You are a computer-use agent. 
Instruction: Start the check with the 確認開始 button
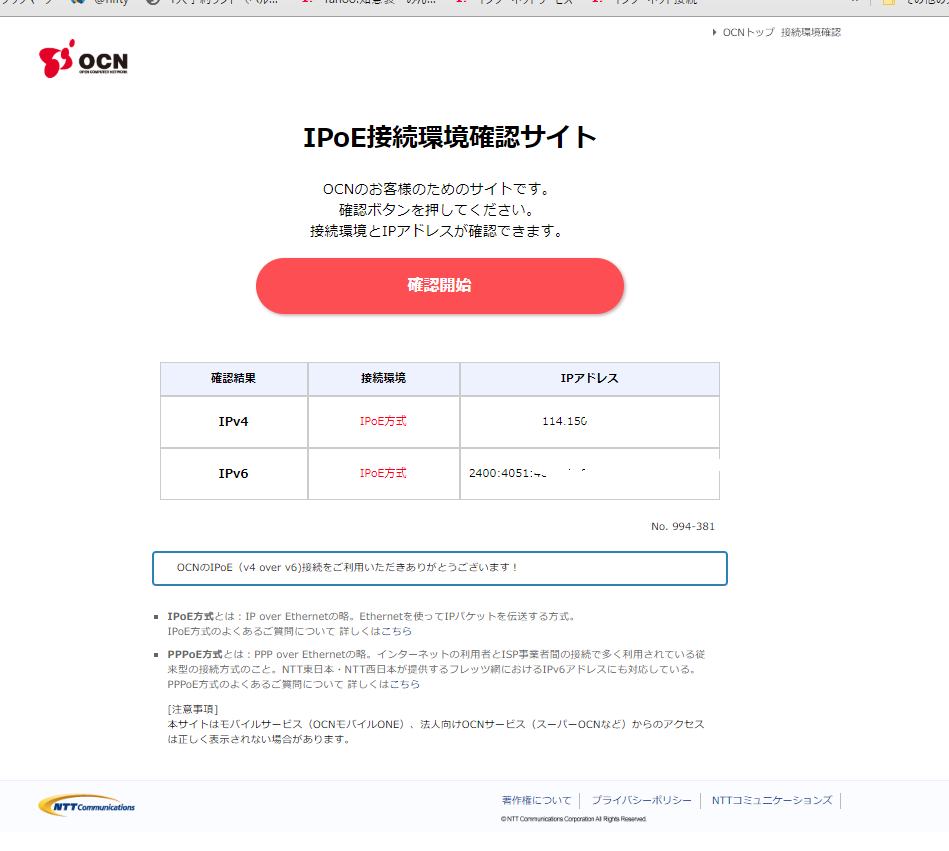pyautogui.click(x=440, y=286)
